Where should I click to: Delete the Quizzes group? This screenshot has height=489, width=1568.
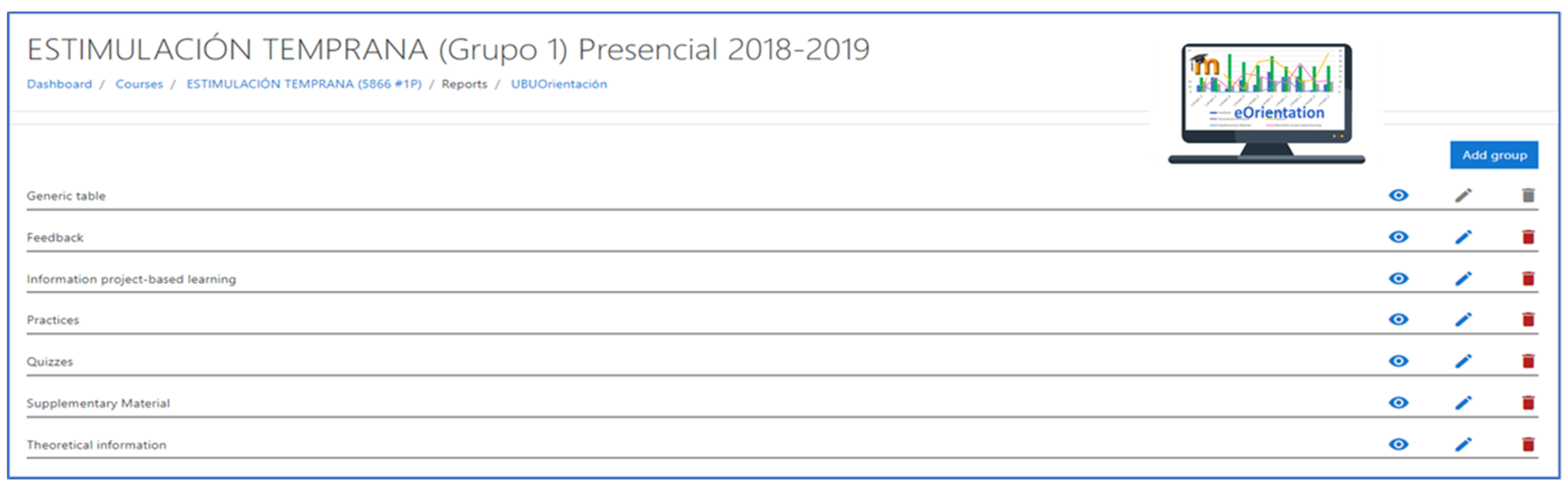pyautogui.click(x=1528, y=361)
